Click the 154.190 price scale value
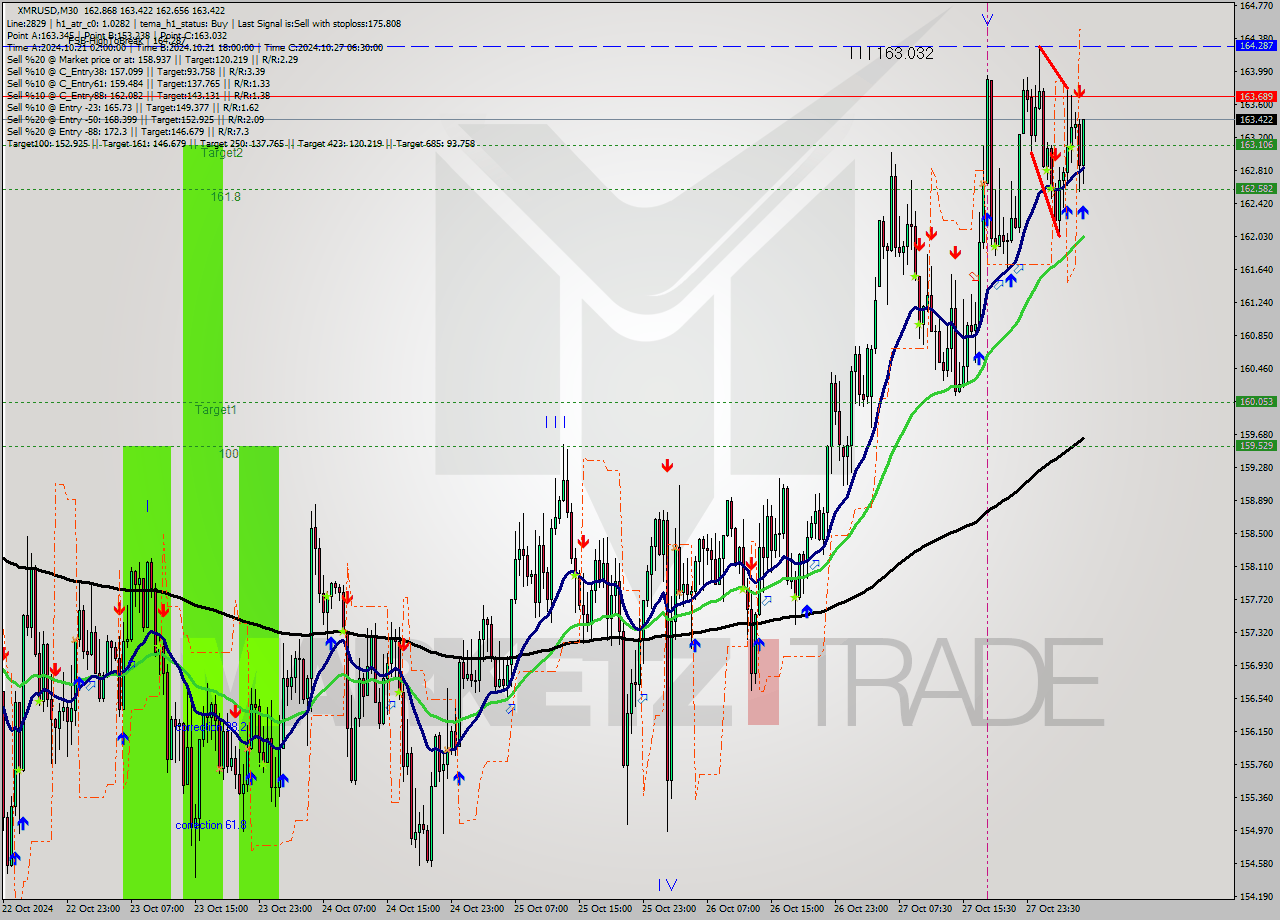 1256,896
